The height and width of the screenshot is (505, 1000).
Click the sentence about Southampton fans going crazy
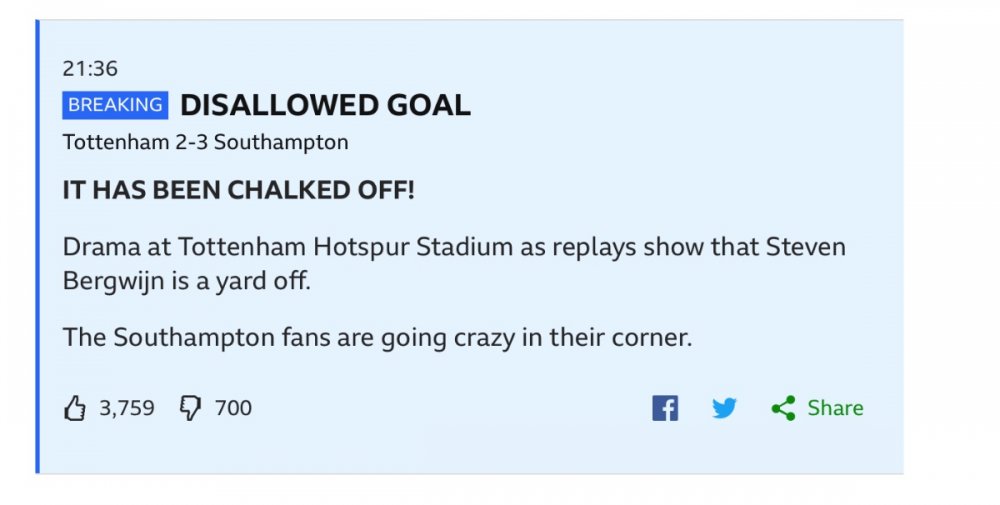tap(377, 337)
